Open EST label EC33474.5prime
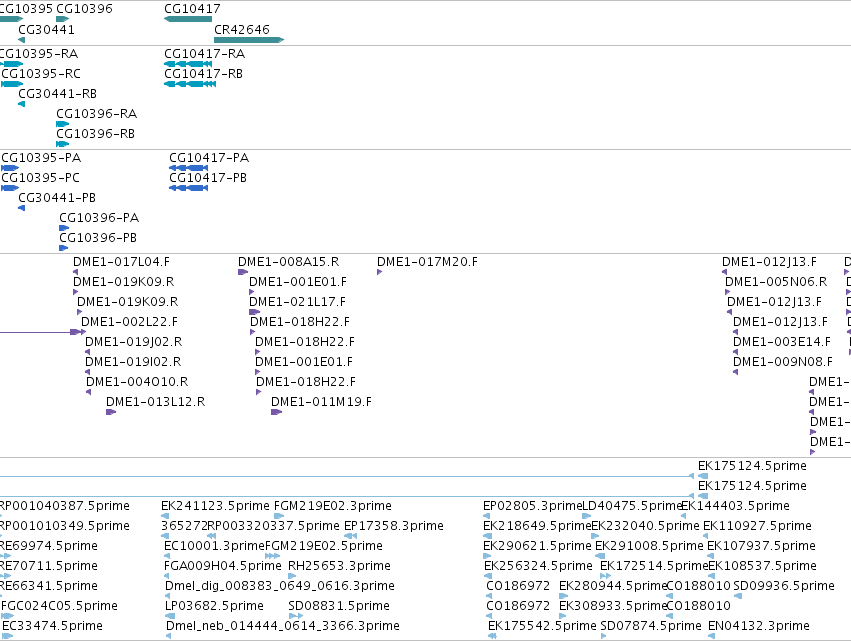851x641 pixels. pos(52,626)
